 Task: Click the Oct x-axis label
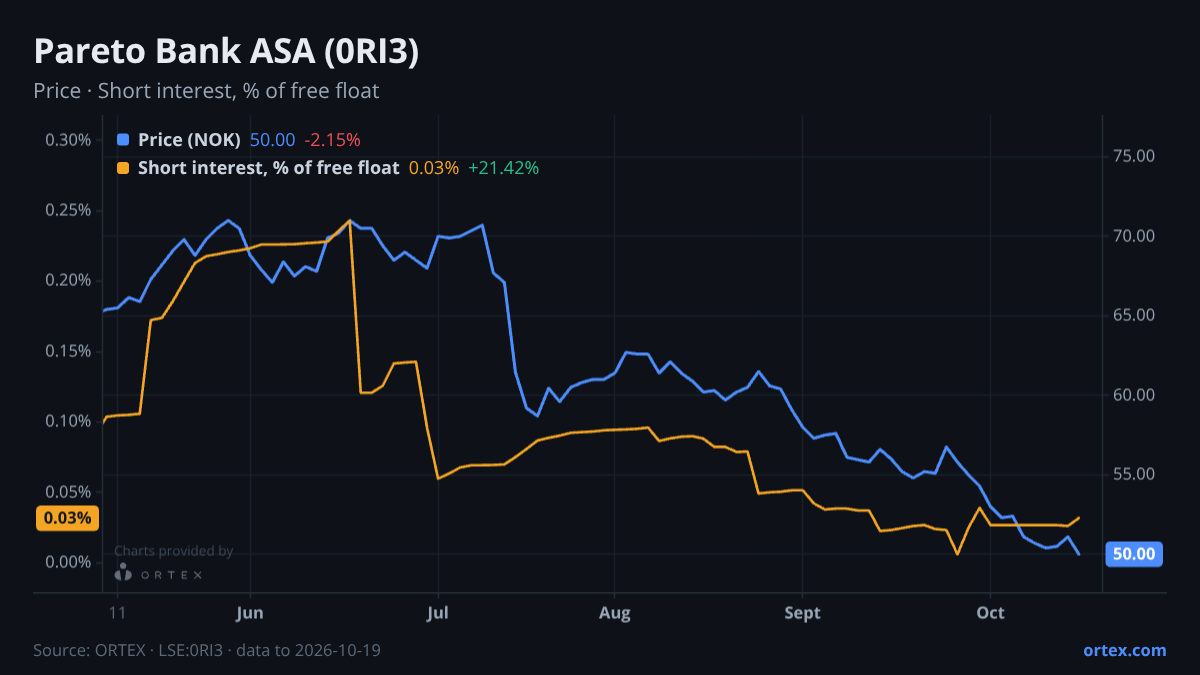pos(990,613)
